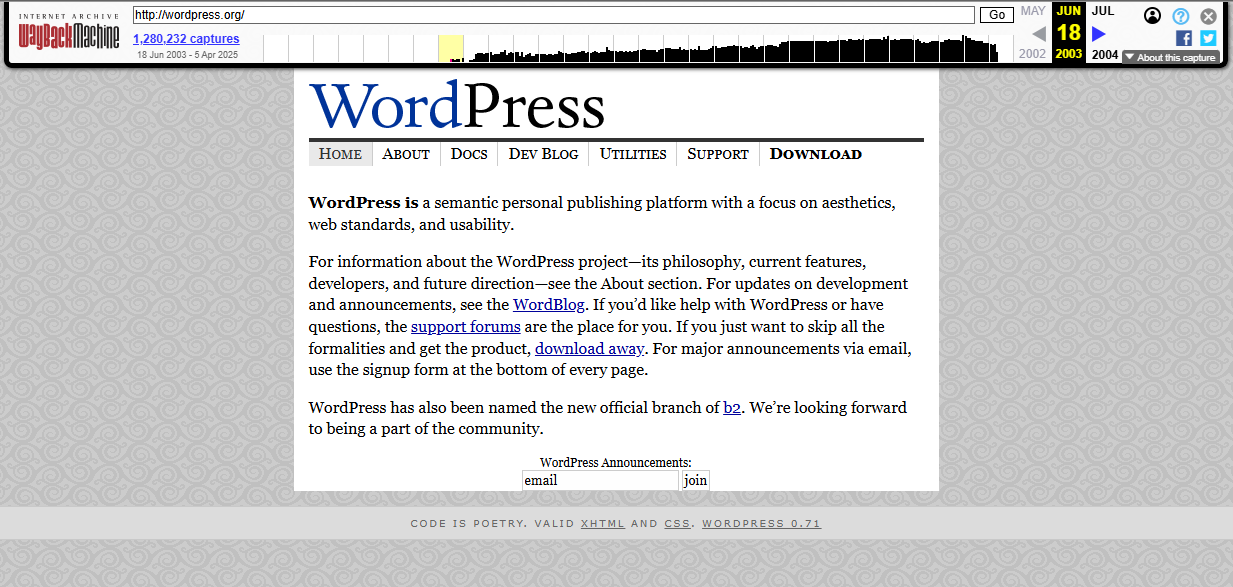Screen dimensions: 1233x587
Task: Open the Wayback help question icon
Action: point(1181,16)
